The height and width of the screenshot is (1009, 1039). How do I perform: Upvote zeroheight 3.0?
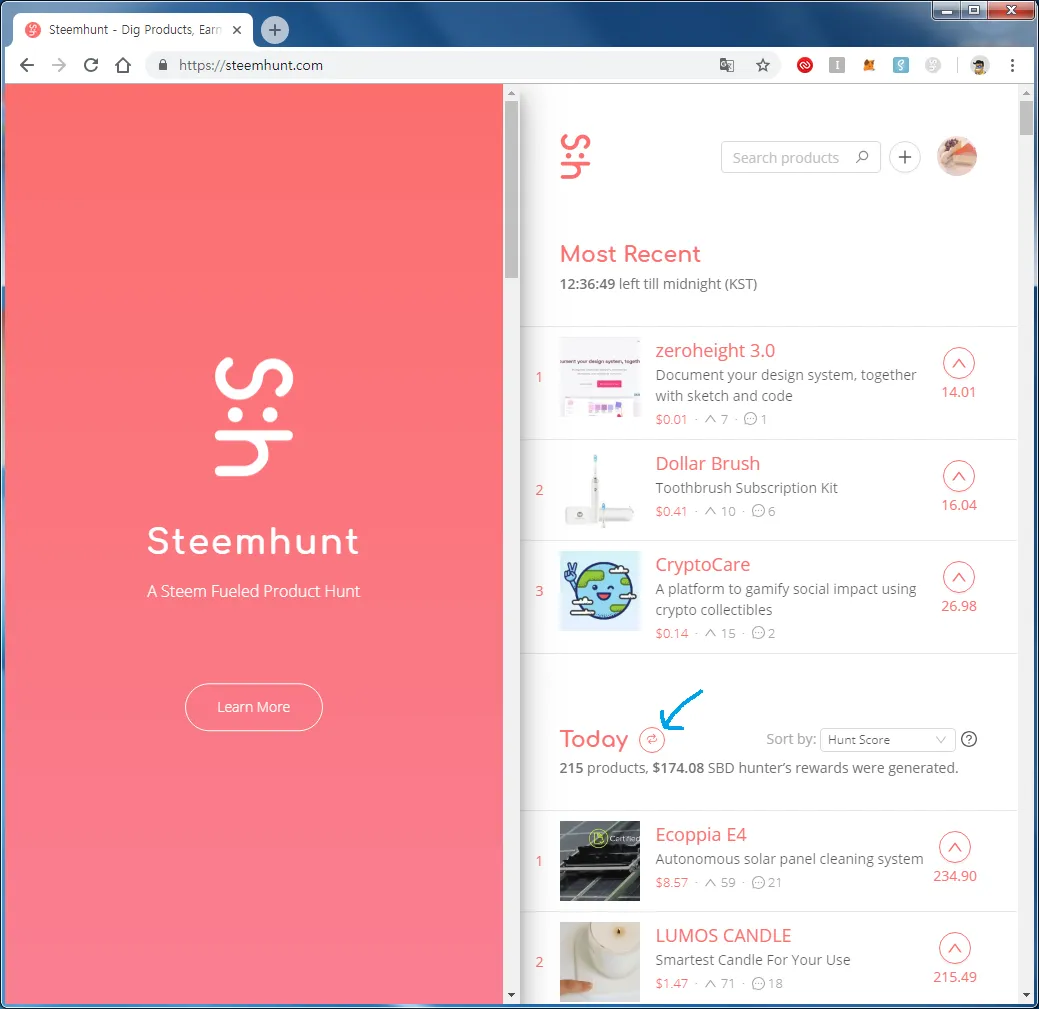pos(958,363)
